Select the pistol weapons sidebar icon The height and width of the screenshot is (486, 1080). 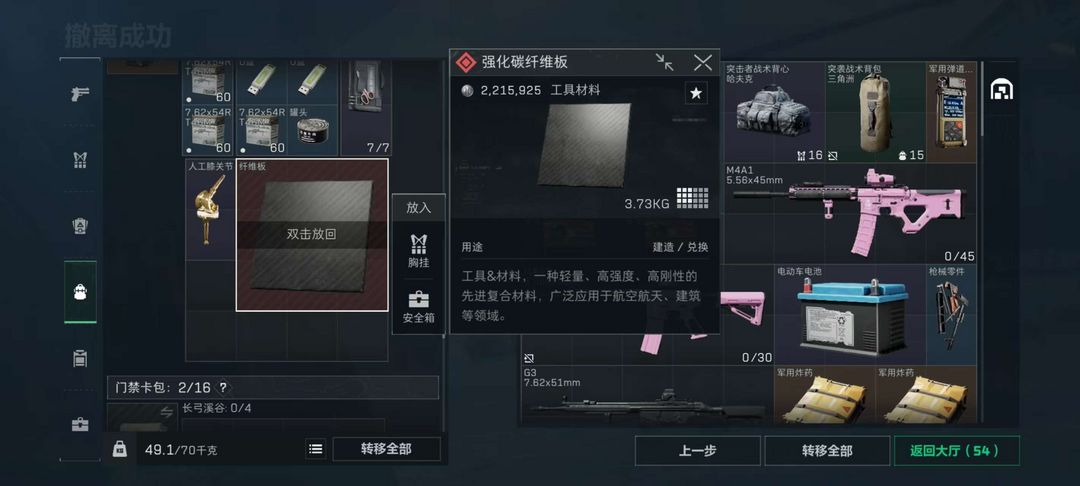click(x=80, y=94)
